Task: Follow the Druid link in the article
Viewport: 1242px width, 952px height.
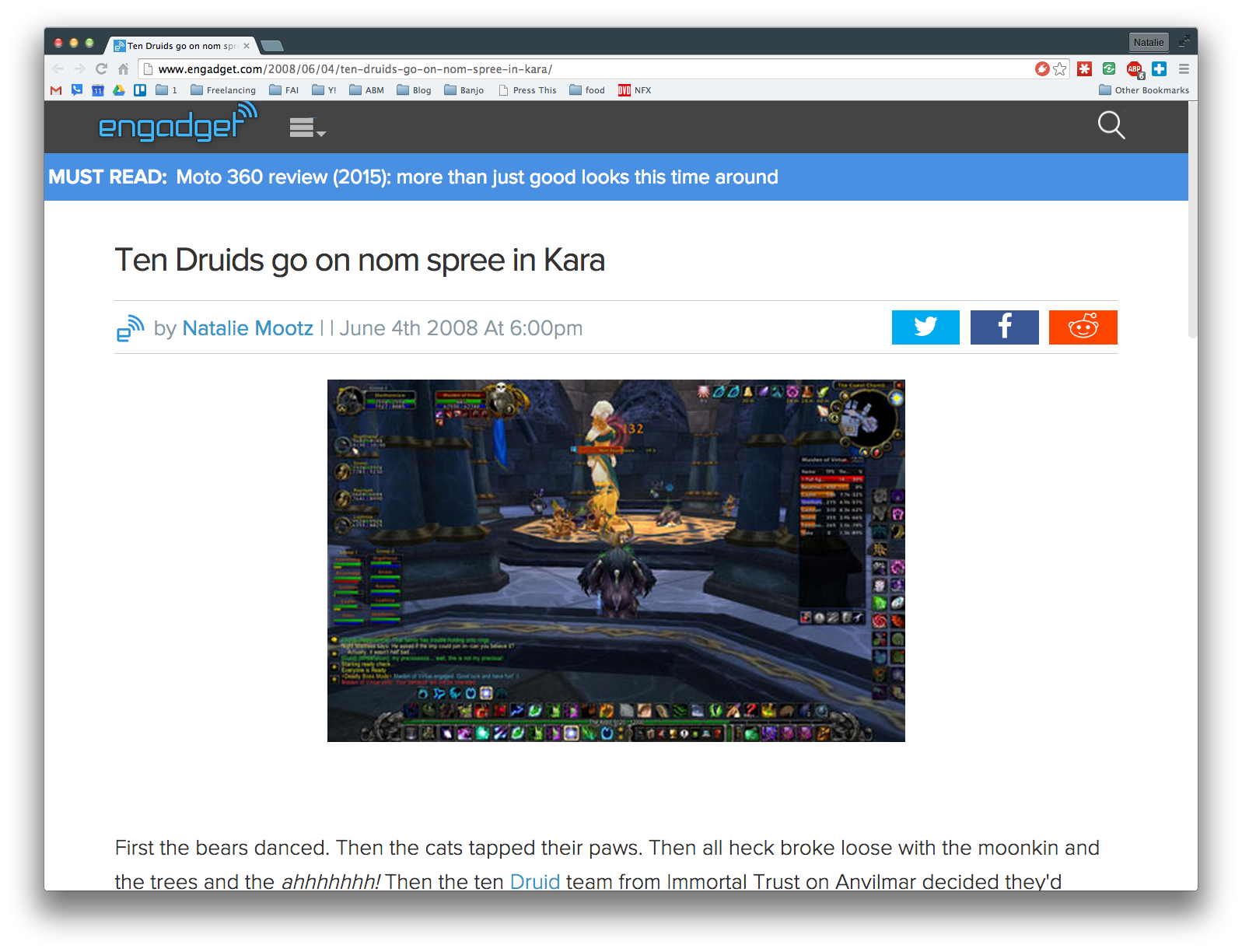Action: tap(535, 881)
